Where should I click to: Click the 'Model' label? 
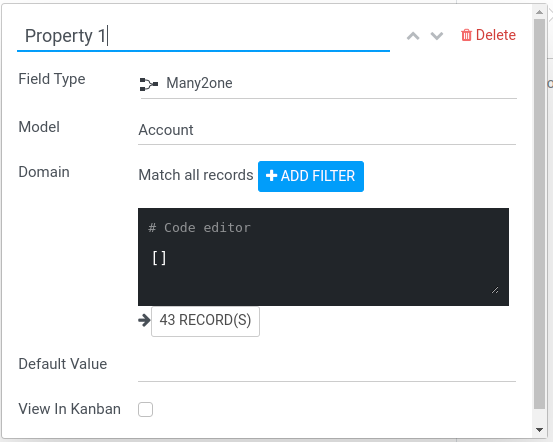(39, 127)
